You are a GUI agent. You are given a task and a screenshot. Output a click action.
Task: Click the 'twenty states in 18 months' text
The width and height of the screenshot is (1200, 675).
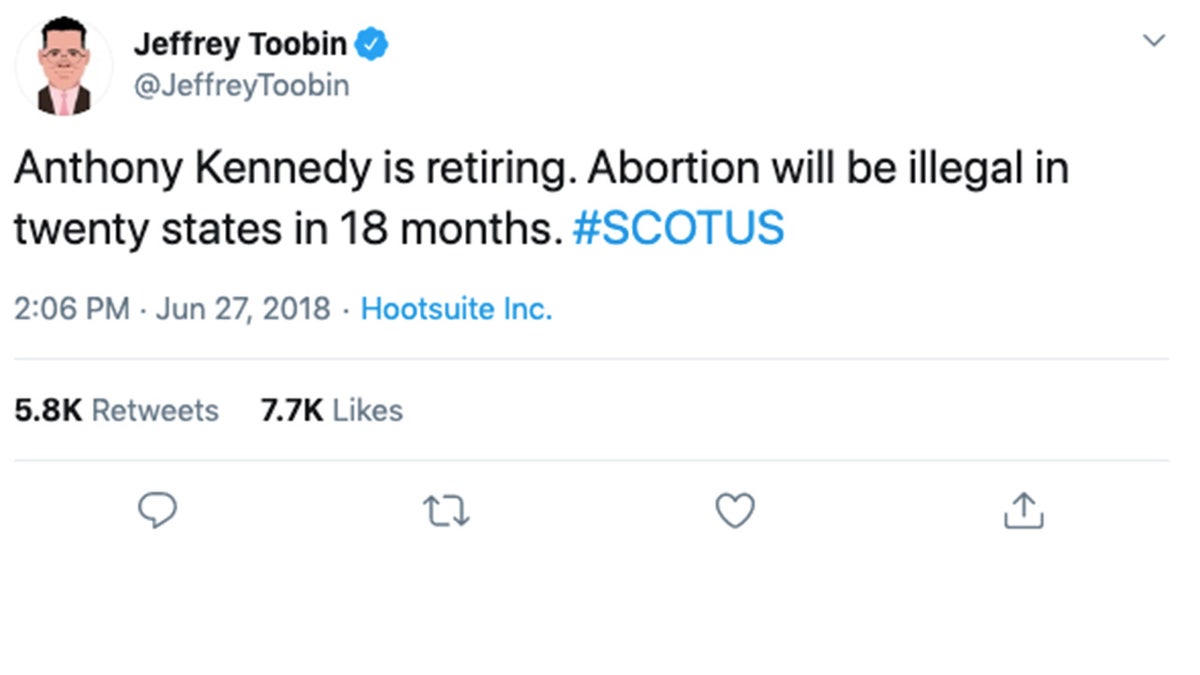pos(282,229)
